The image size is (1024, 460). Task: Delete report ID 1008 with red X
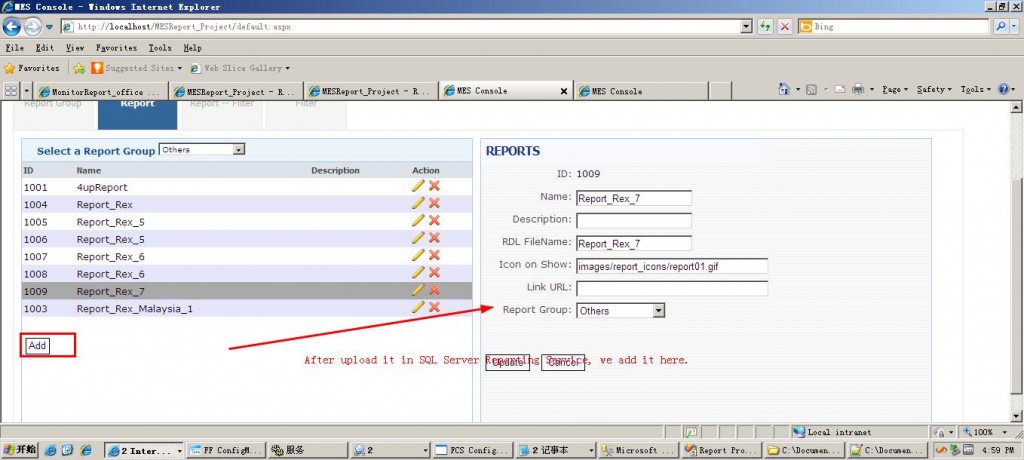434,272
